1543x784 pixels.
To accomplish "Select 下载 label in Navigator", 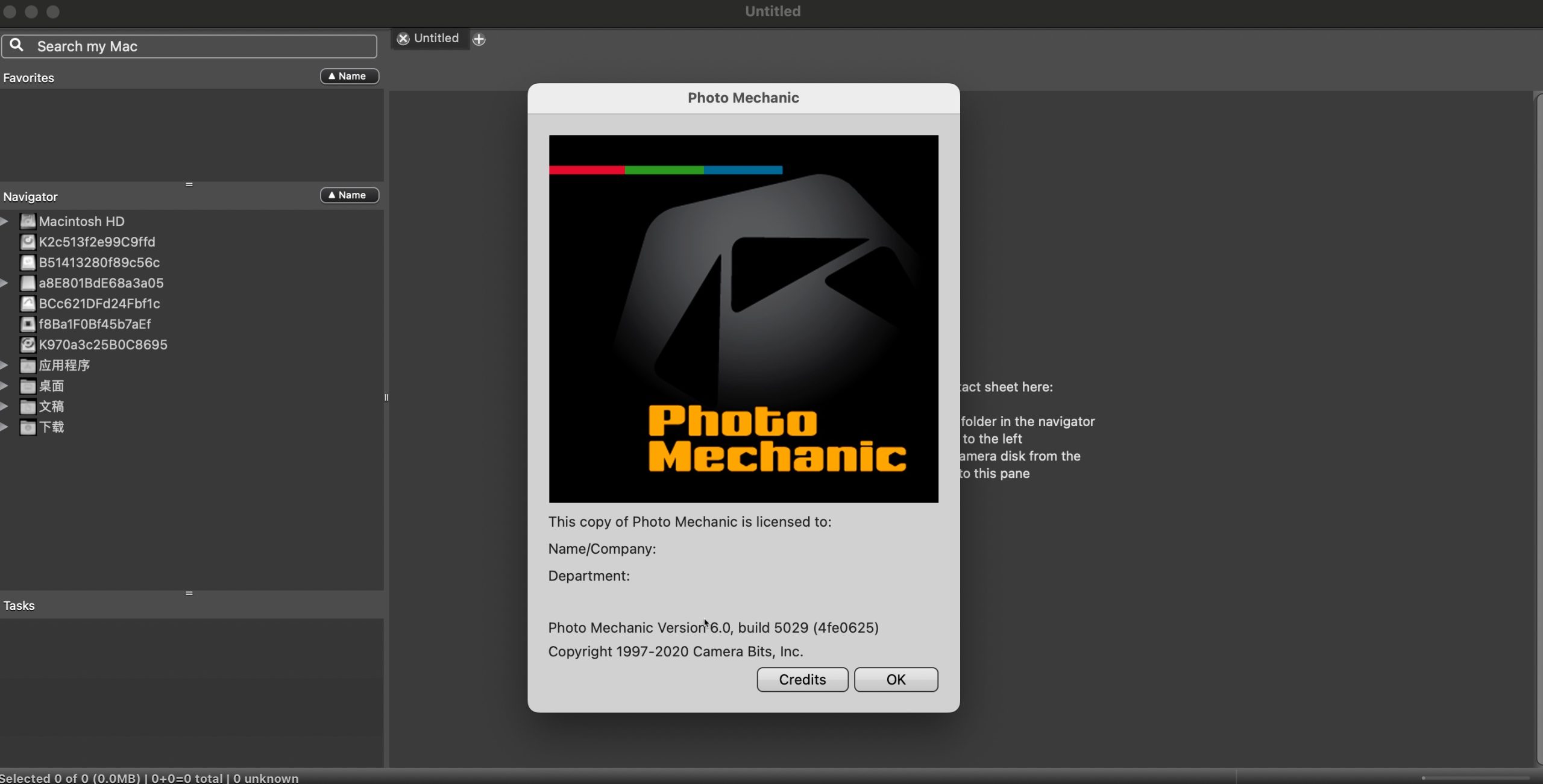I will point(52,427).
